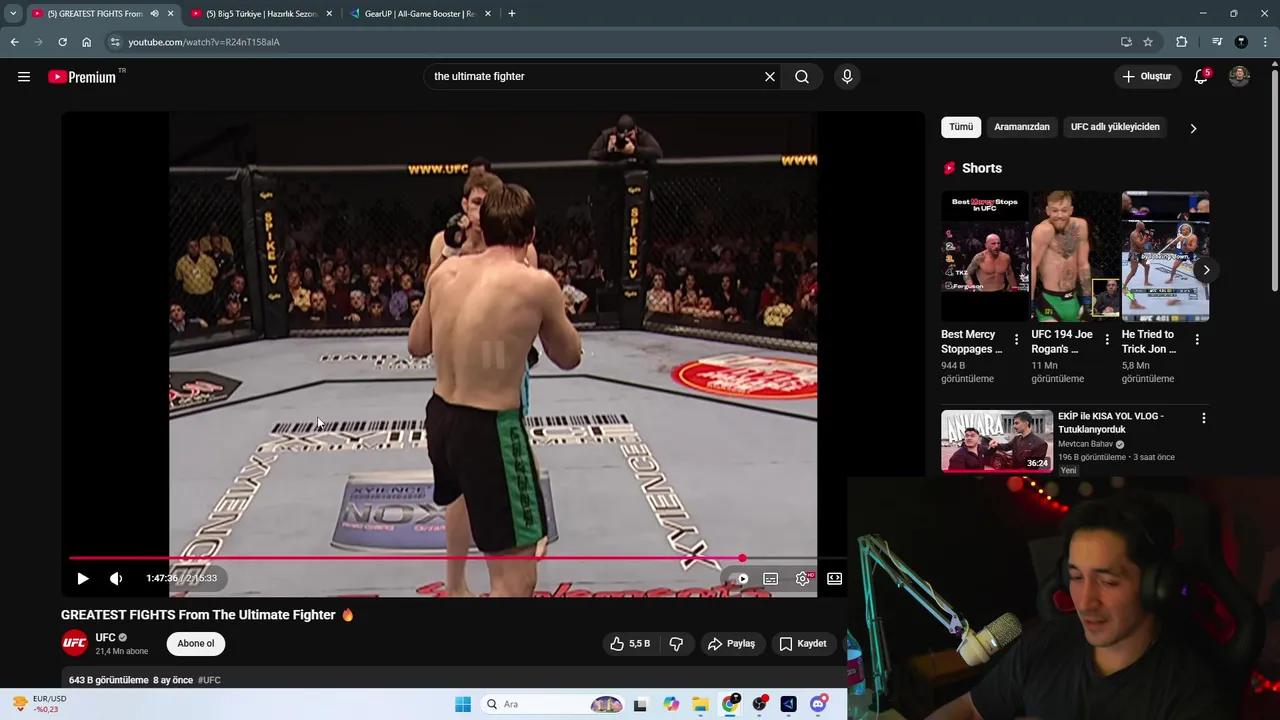Image resolution: width=1280 pixels, height=720 pixels.
Task: Close the Big5 Türkiye tab
Action: point(329,14)
